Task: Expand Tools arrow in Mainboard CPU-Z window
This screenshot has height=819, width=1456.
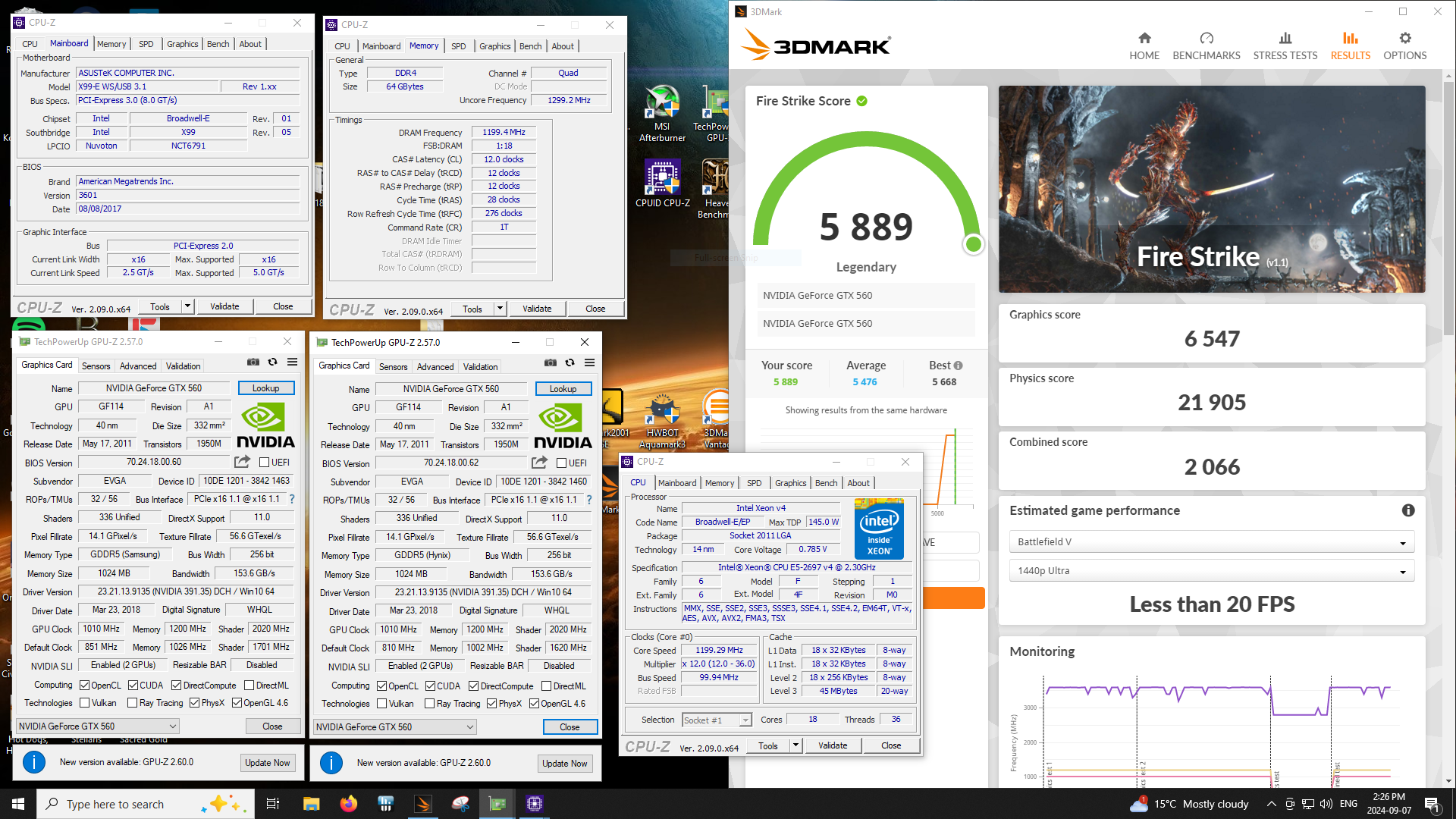Action: (187, 306)
